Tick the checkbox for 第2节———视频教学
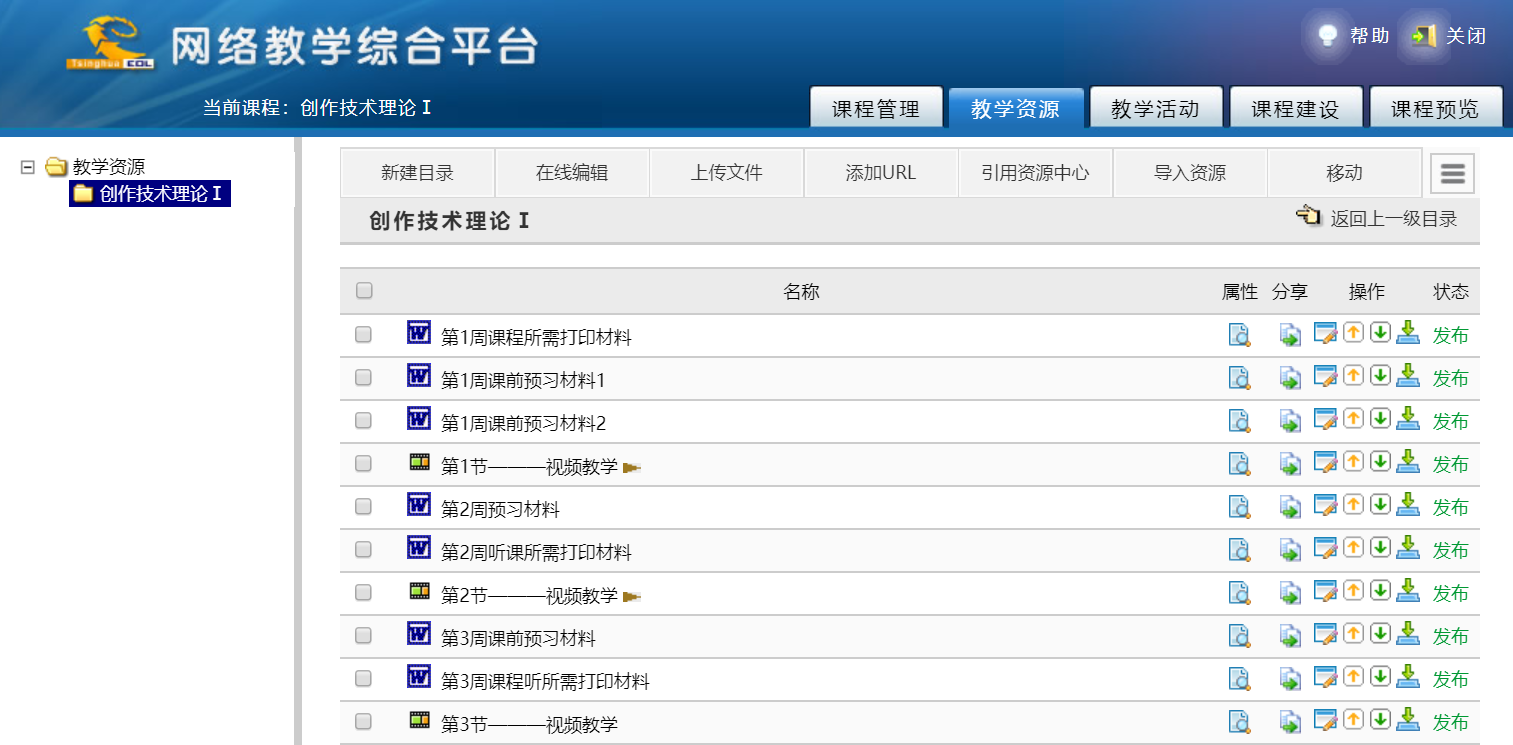The height and width of the screenshot is (745, 1513). pyautogui.click(x=363, y=593)
